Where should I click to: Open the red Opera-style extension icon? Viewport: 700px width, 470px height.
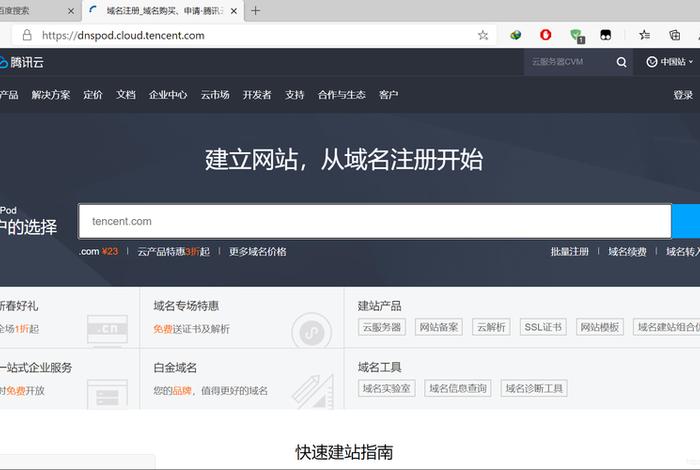click(546, 35)
